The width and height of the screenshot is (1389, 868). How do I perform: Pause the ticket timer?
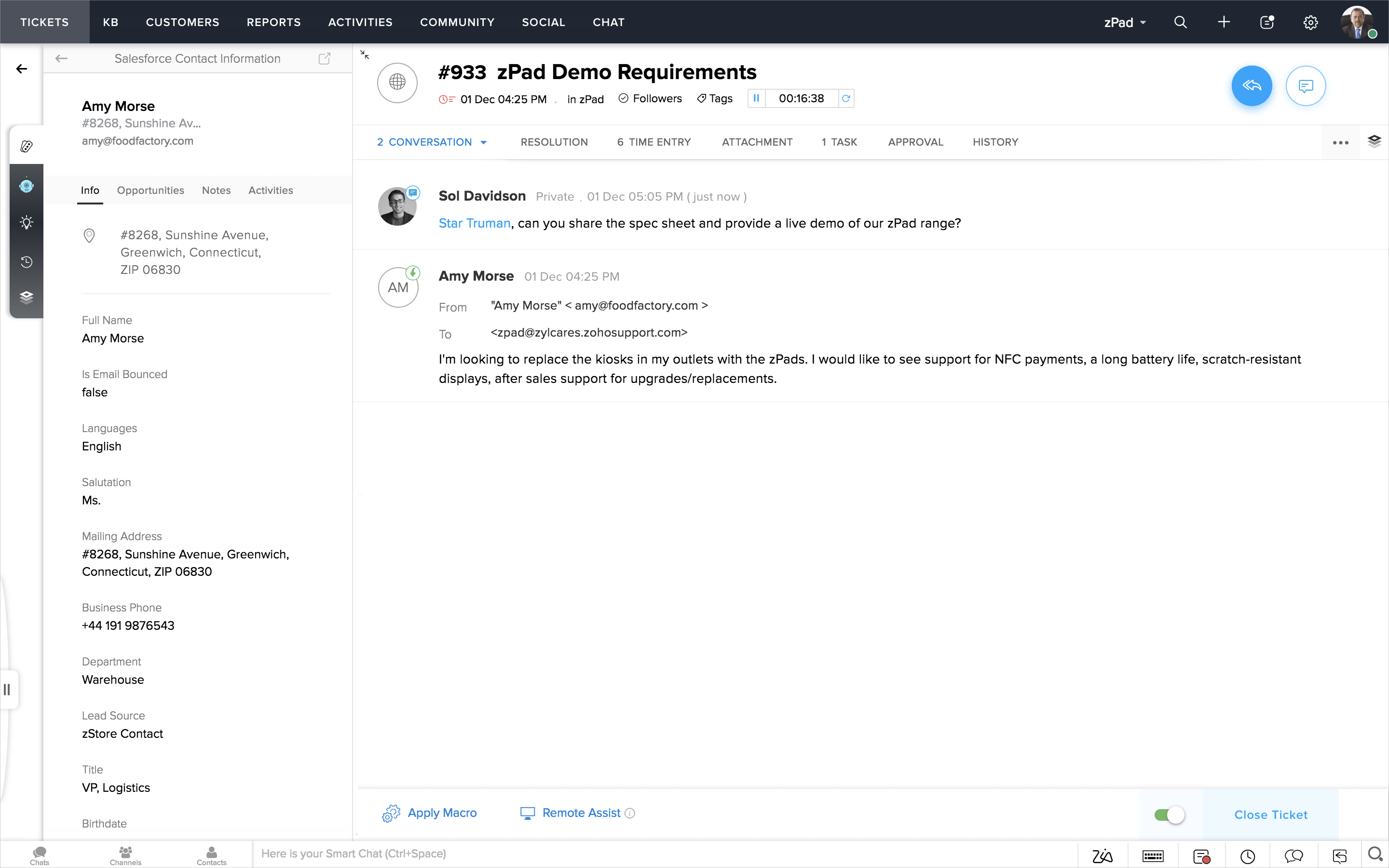coord(756,98)
